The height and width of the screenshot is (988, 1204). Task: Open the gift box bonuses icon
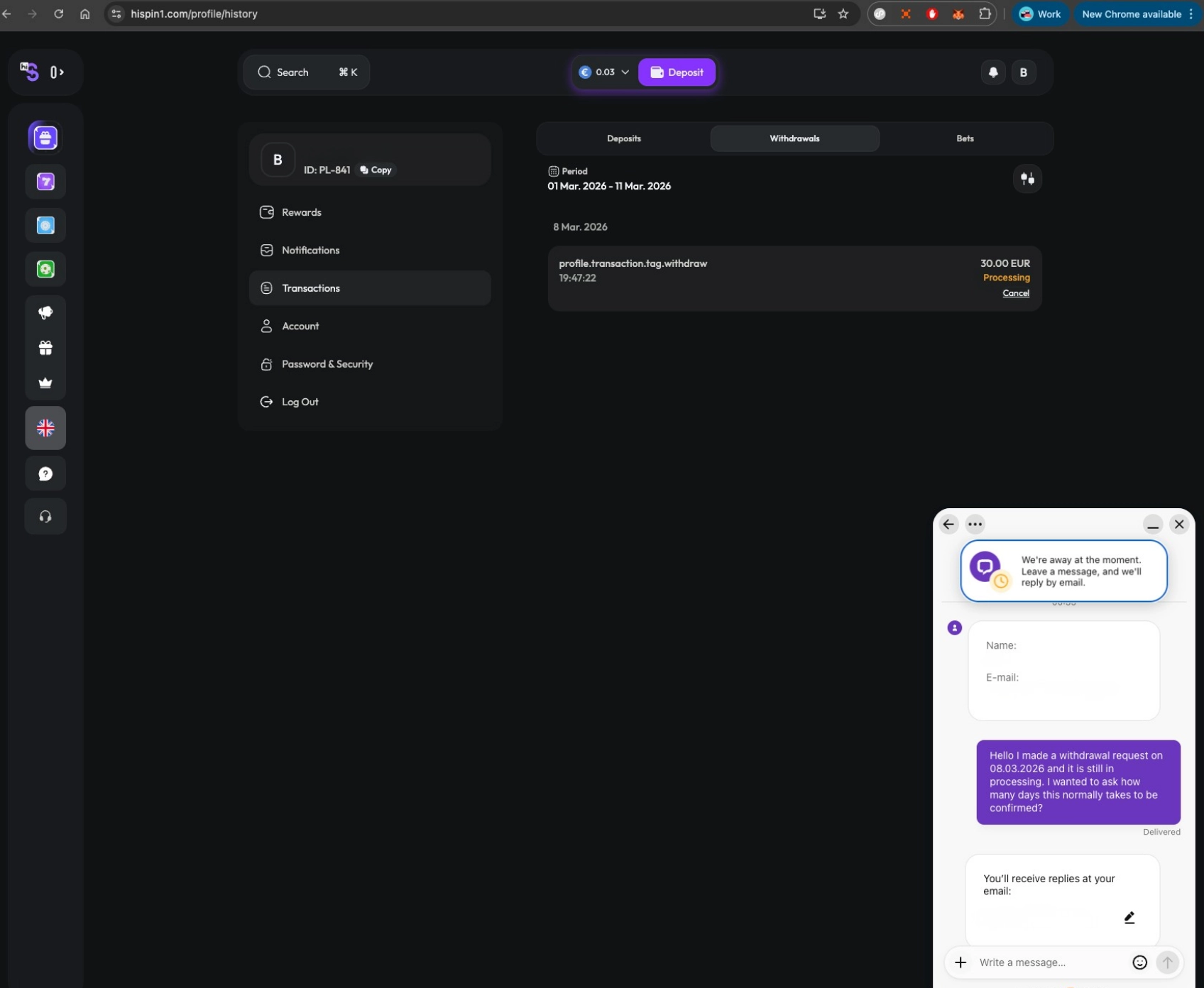[x=45, y=348]
